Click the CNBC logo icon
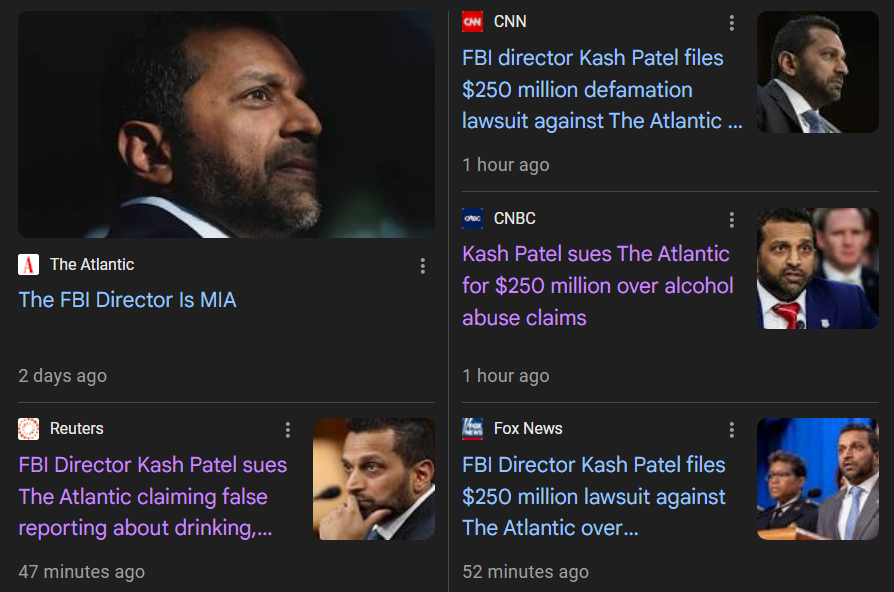The width and height of the screenshot is (894, 592). (x=473, y=218)
